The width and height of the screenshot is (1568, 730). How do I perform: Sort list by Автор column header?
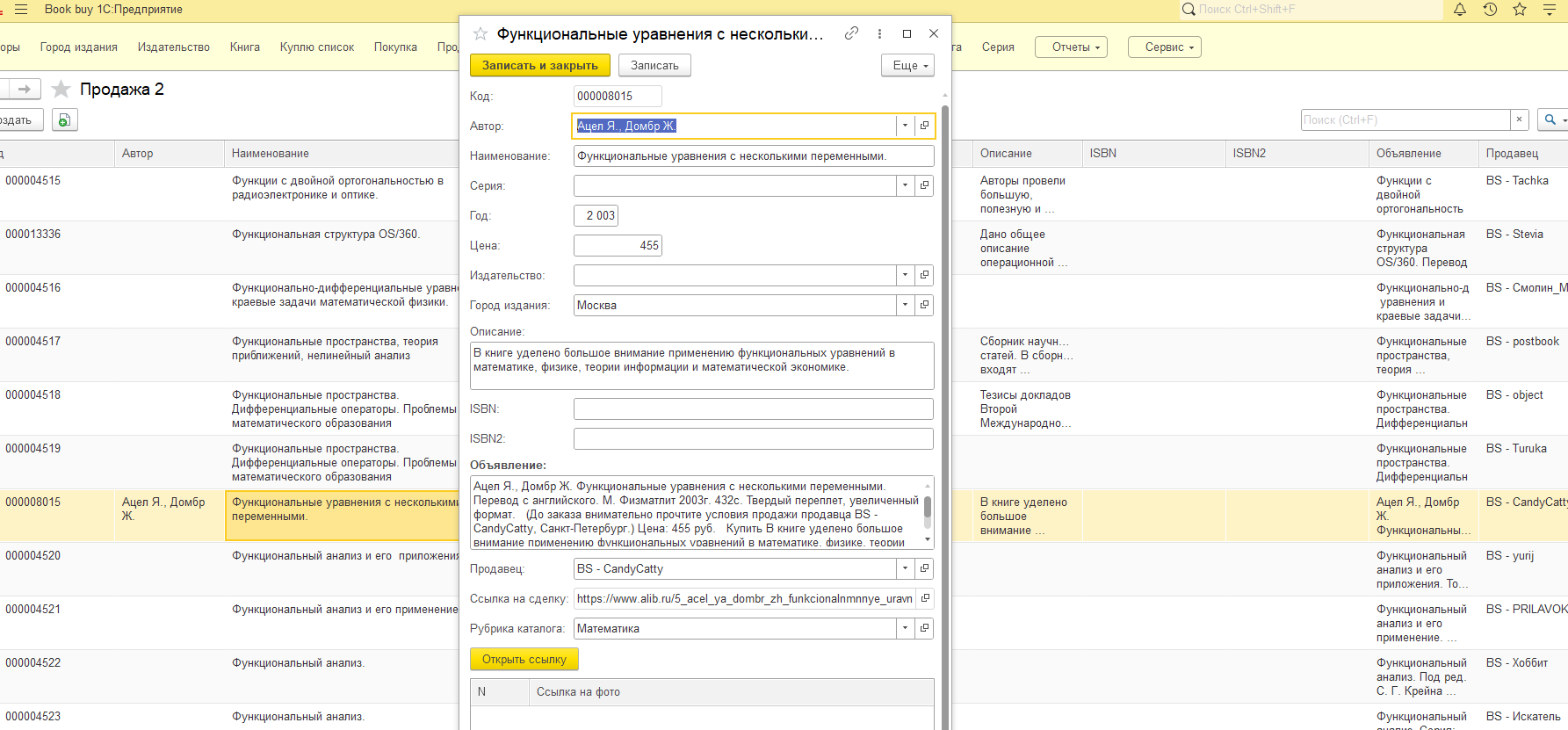(170, 153)
